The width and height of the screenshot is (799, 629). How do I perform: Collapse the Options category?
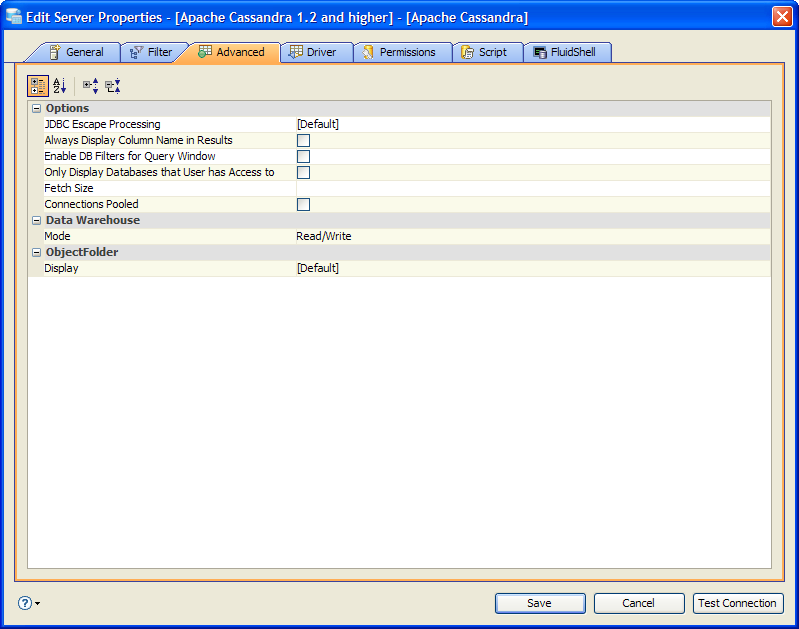[36, 109]
